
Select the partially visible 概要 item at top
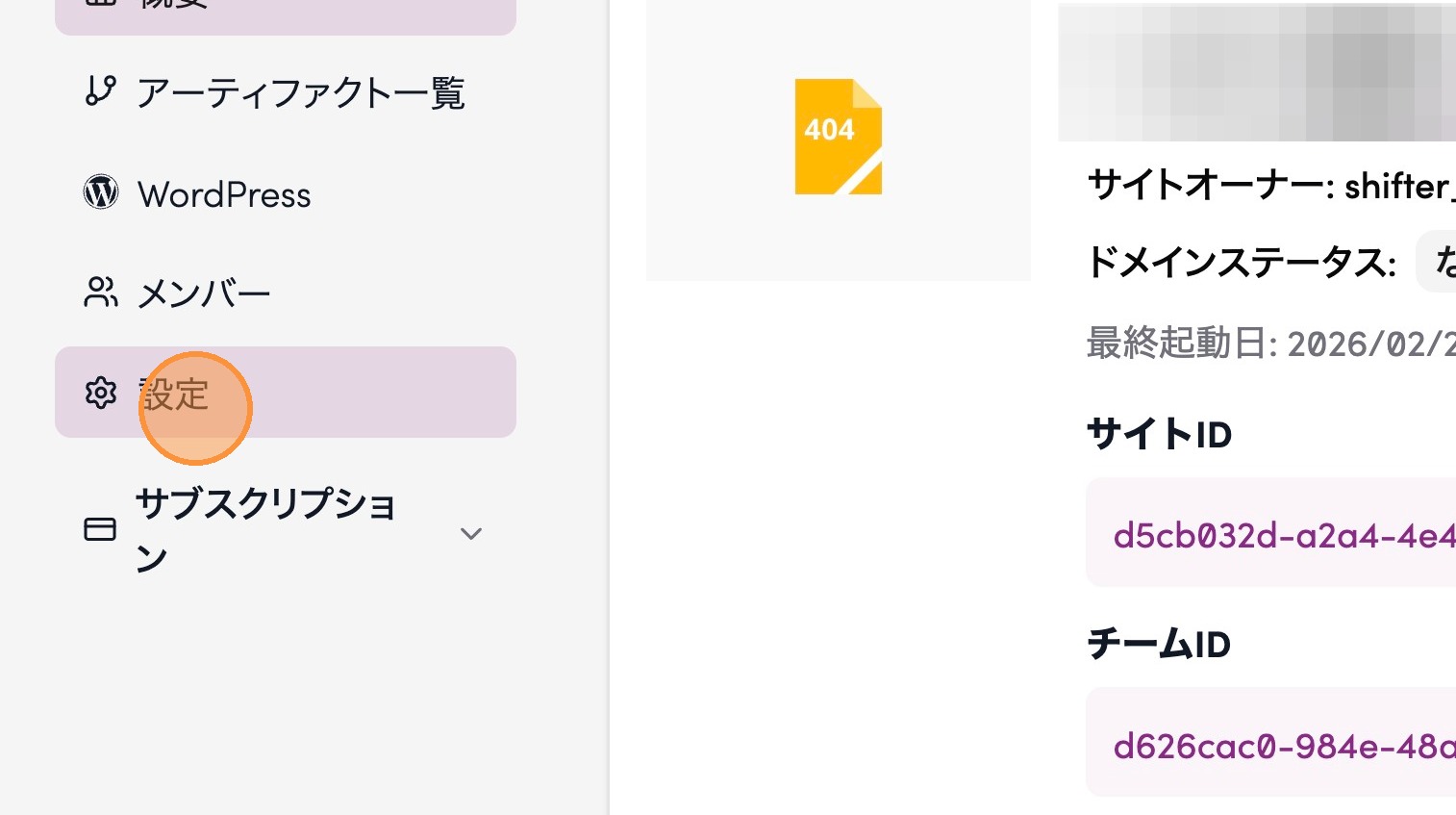[x=285, y=12]
